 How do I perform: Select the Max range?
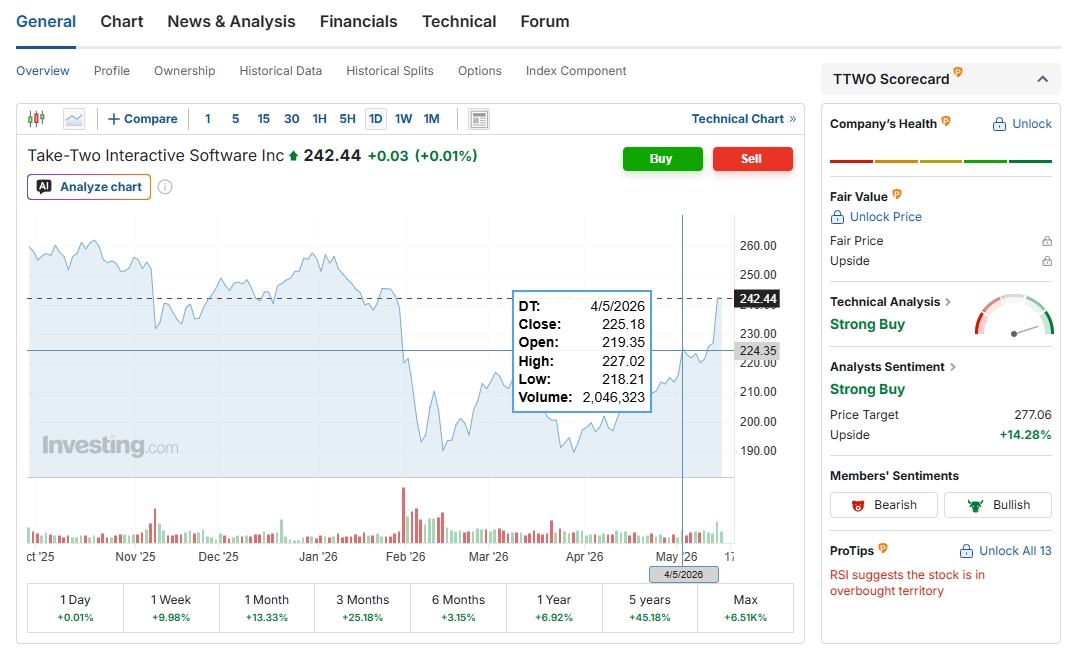(x=745, y=608)
